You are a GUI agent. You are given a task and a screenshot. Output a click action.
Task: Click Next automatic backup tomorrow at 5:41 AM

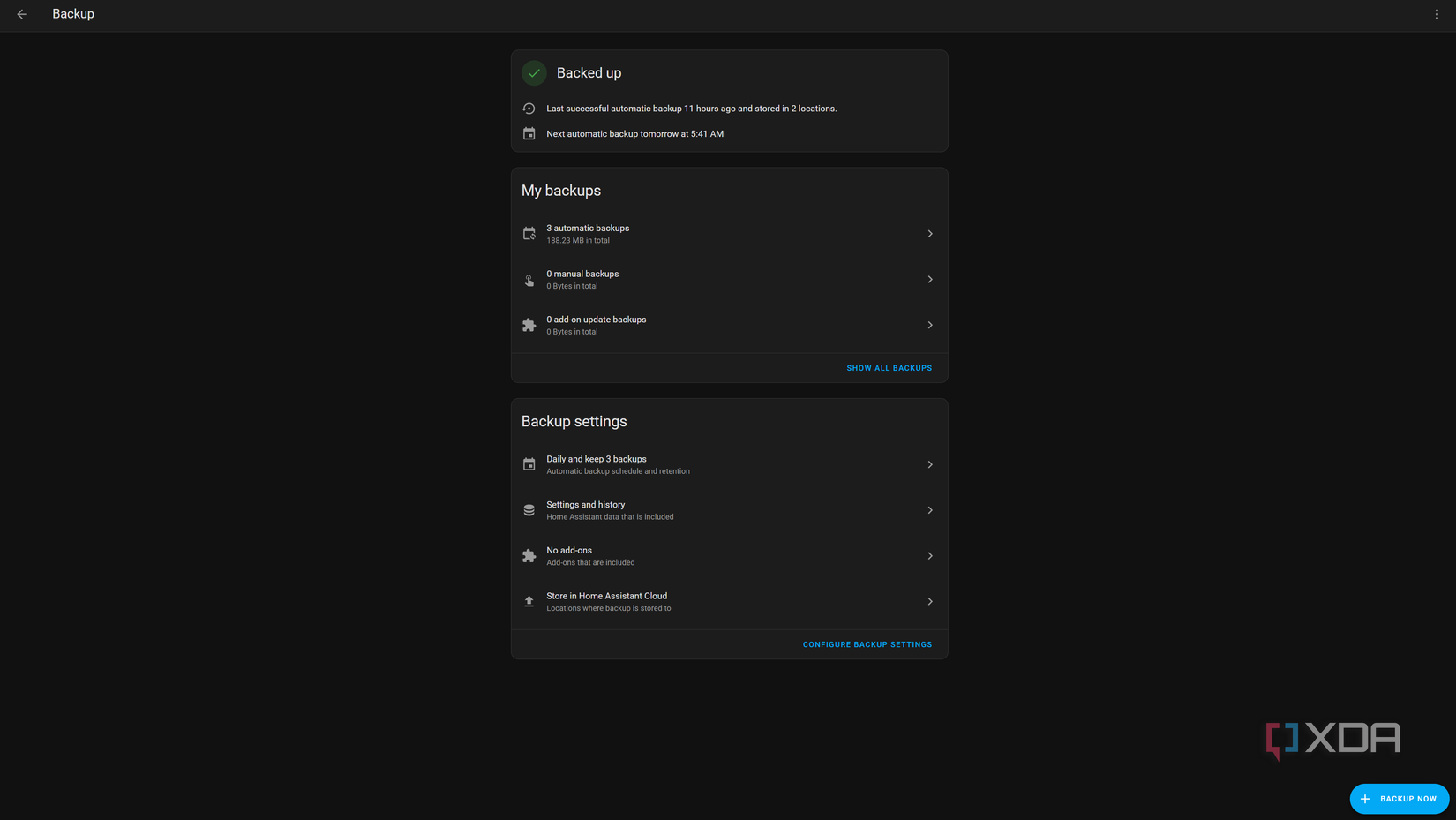(x=634, y=134)
